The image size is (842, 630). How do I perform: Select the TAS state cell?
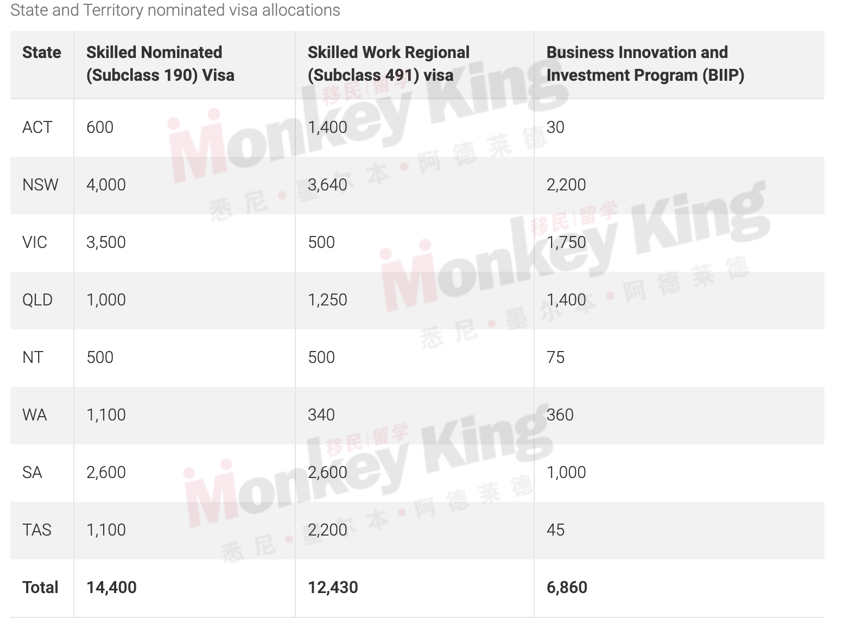pyautogui.click(x=37, y=530)
